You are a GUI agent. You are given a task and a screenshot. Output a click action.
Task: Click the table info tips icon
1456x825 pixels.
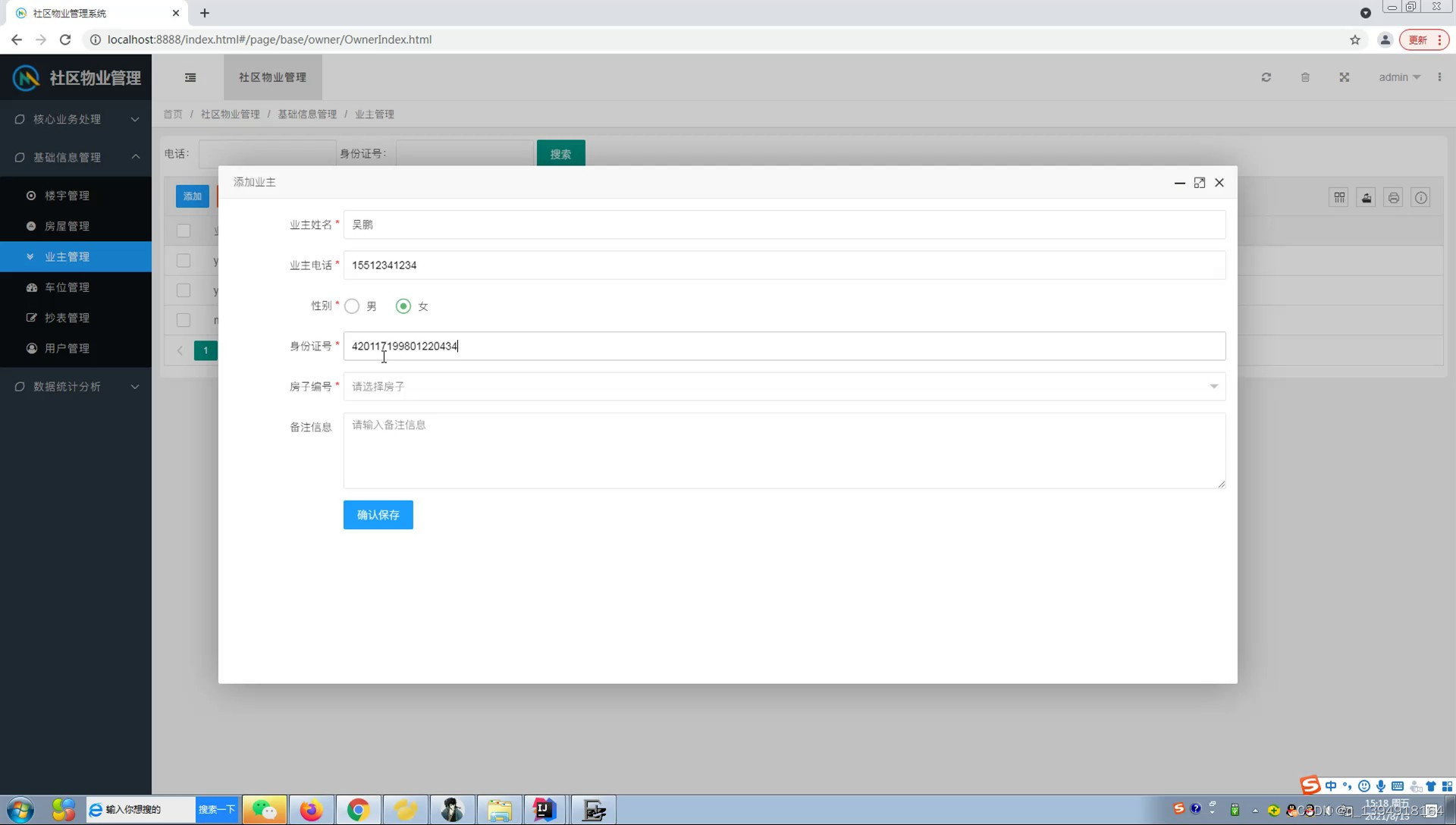(1420, 198)
